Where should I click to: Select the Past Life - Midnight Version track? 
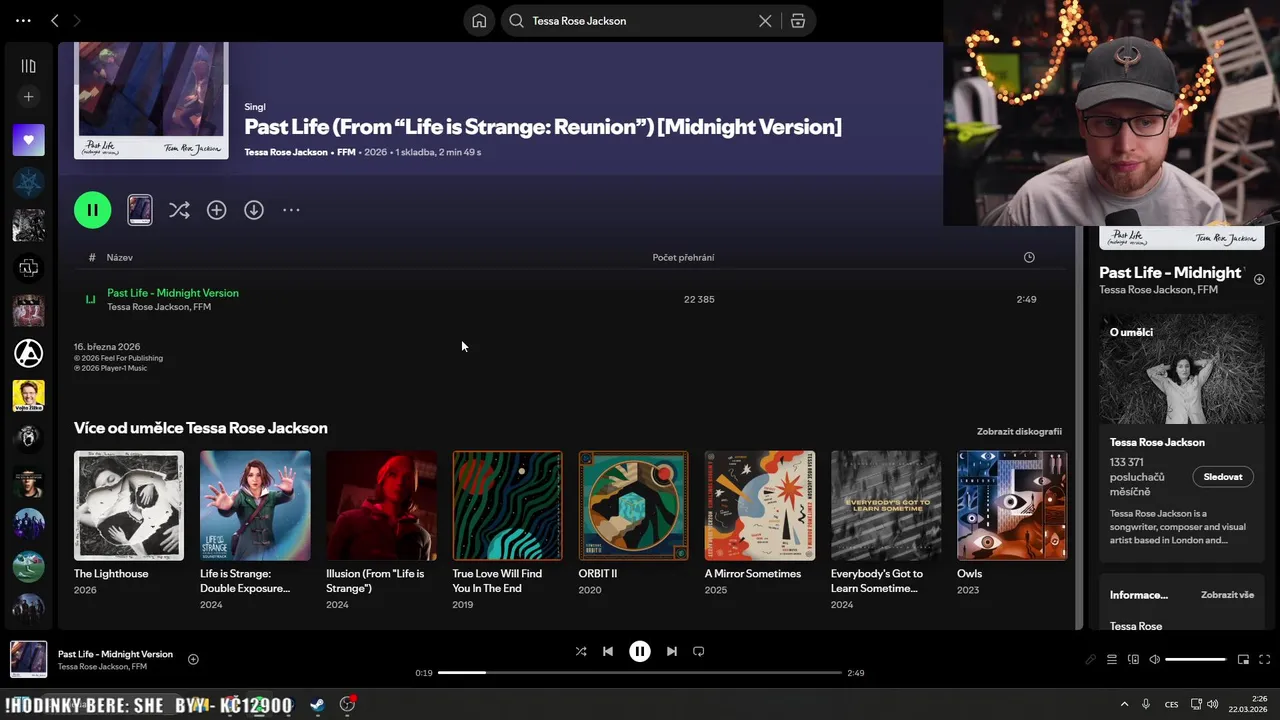173,293
